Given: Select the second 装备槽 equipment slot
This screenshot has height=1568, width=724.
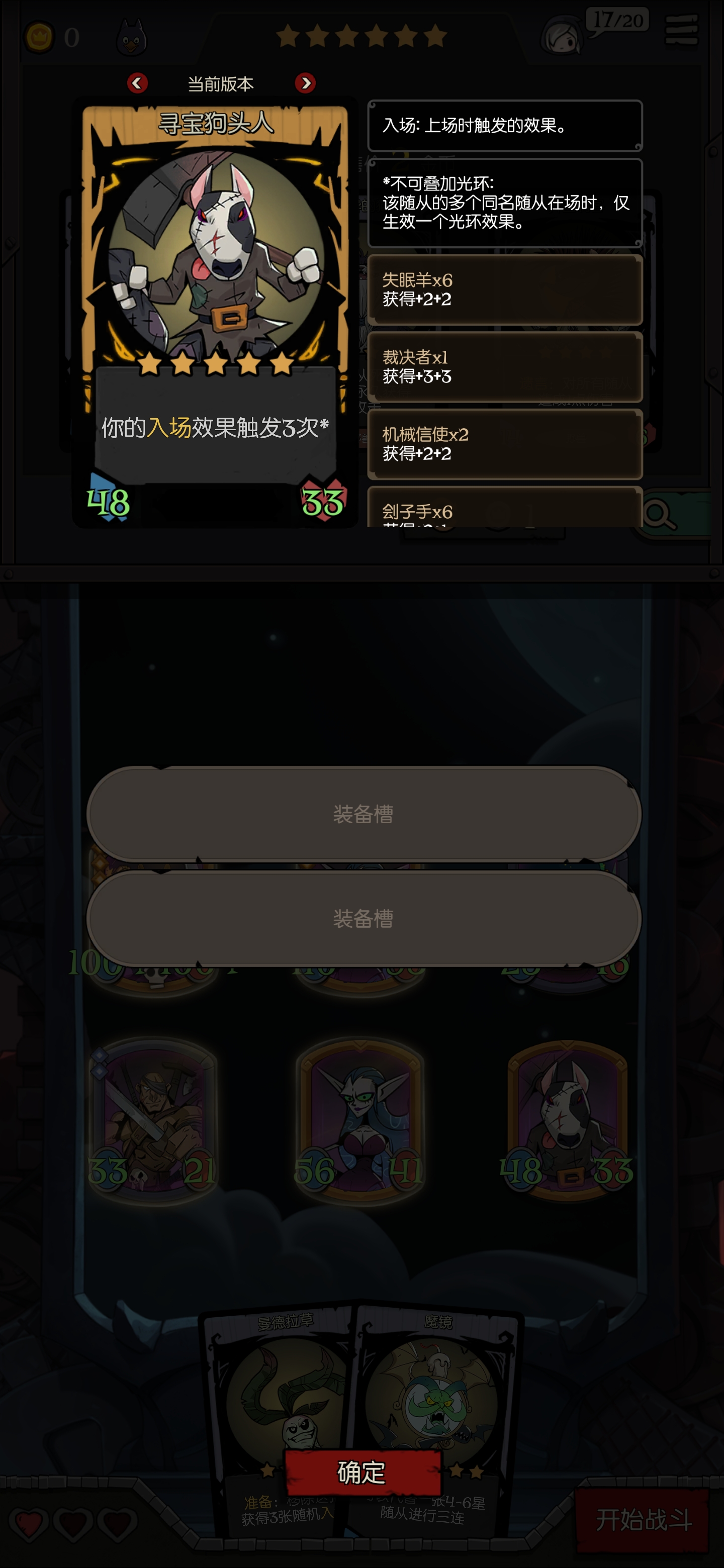Looking at the screenshot, I should click(364, 919).
